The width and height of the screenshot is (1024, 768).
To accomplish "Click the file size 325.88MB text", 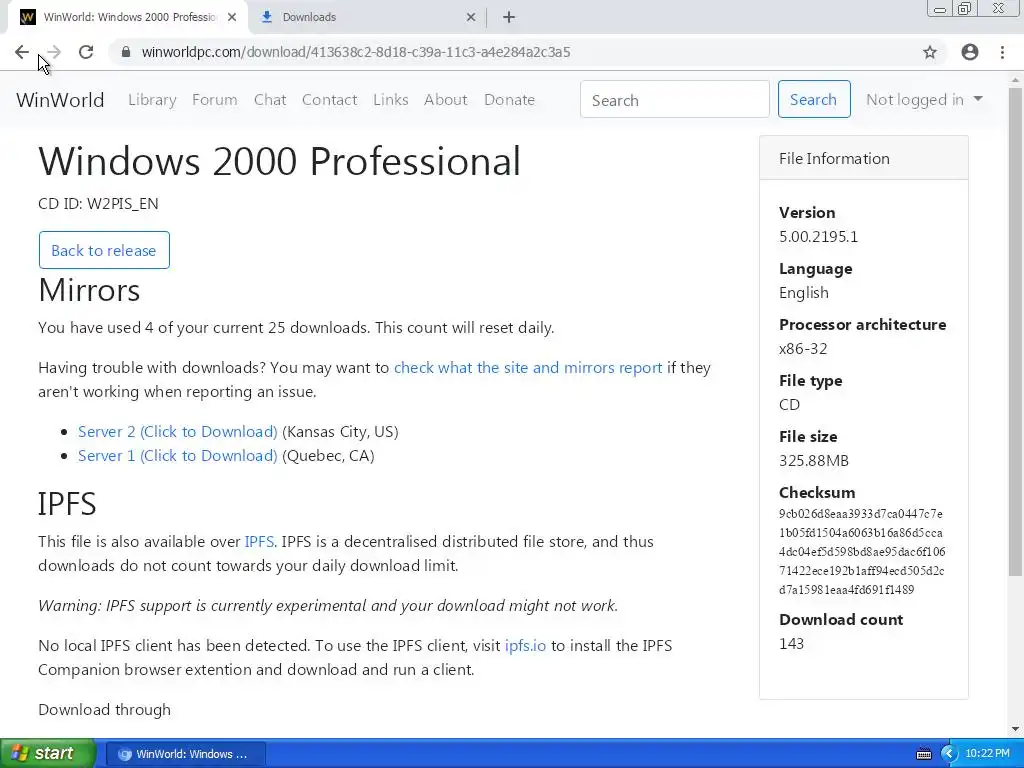I will [x=814, y=460].
